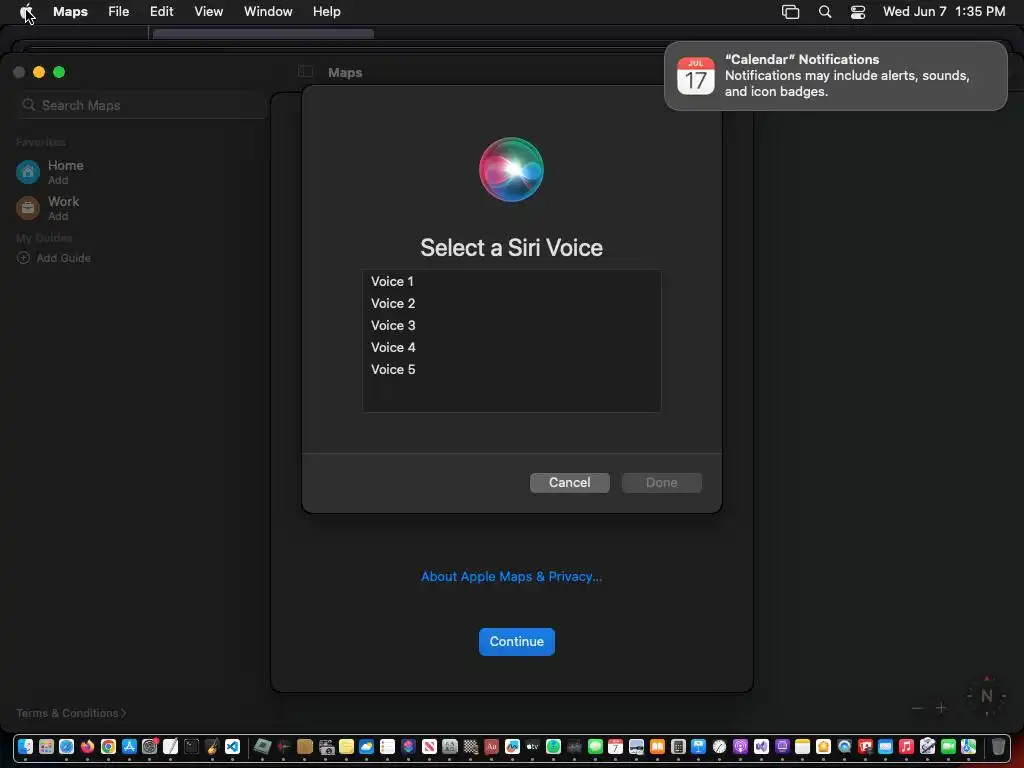Open Stickies from the Dock
The width and height of the screenshot is (1024, 768).
pos(346,746)
